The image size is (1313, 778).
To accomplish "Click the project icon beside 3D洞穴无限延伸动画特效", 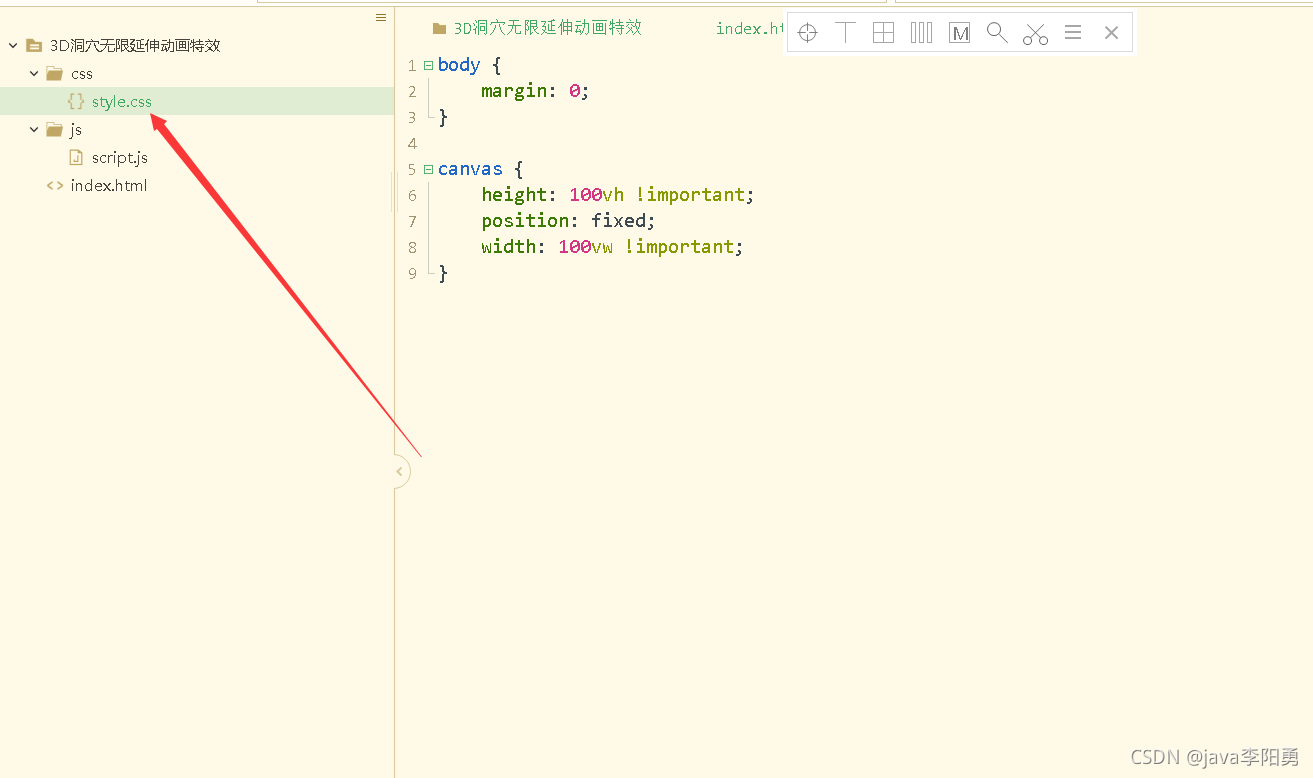I will 34,46.
